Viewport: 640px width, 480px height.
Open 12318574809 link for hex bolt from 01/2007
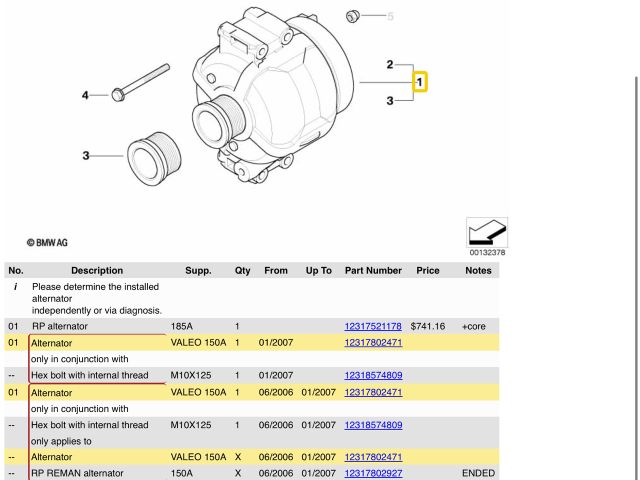coord(372,376)
